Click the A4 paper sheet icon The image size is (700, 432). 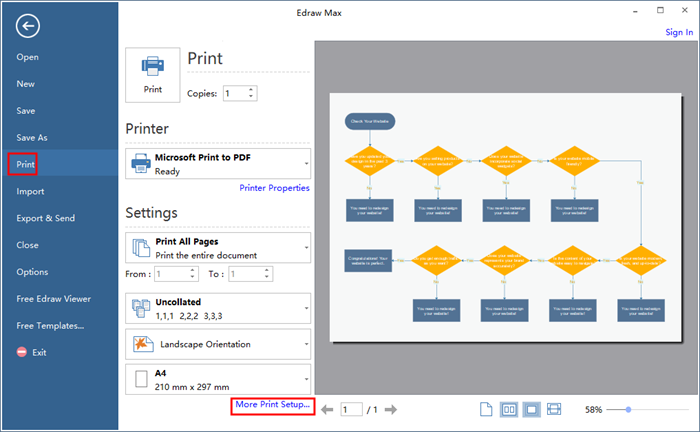(x=141, y=379)
